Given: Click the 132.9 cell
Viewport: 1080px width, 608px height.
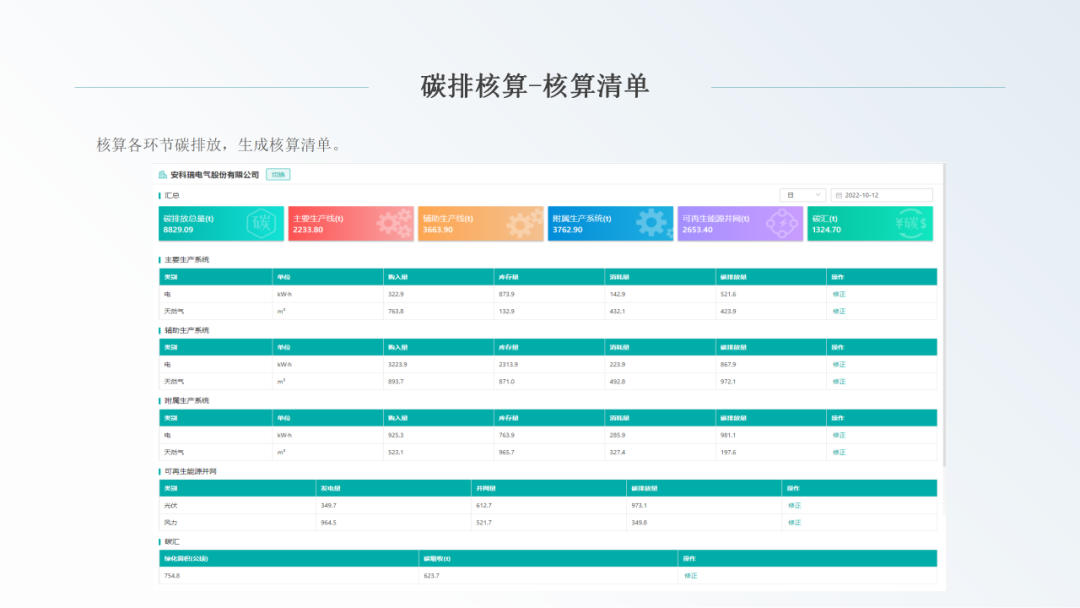Looking at the screenshot, I should coord(507,311).
